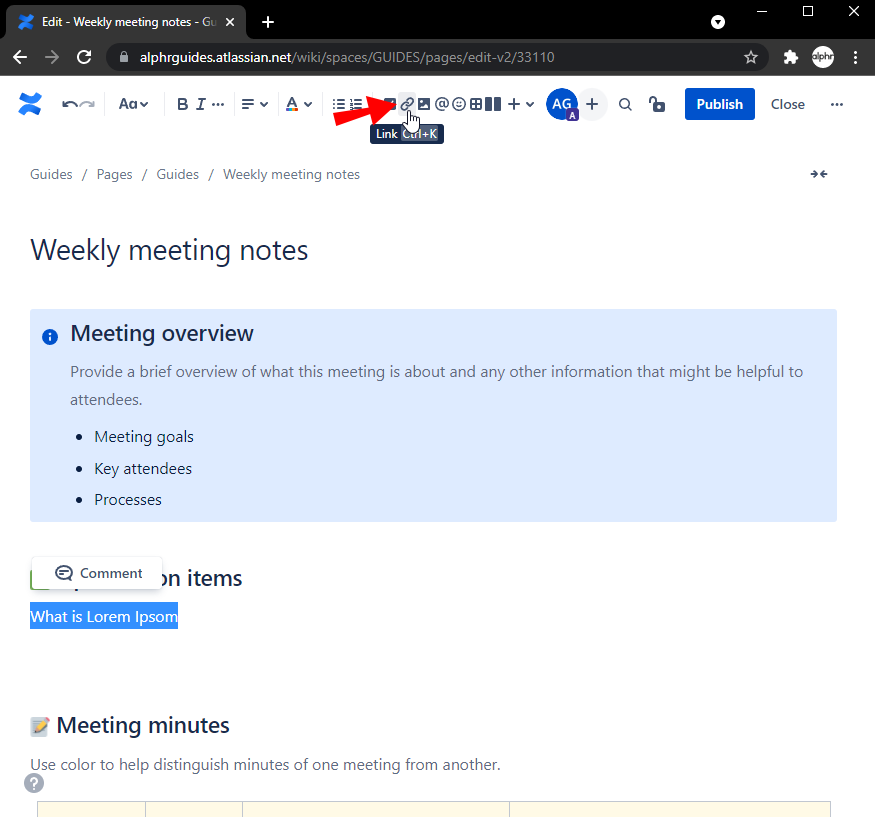Open the help question mark button
The height and width of the screenshot is (817, 875).
pos(34,783)
